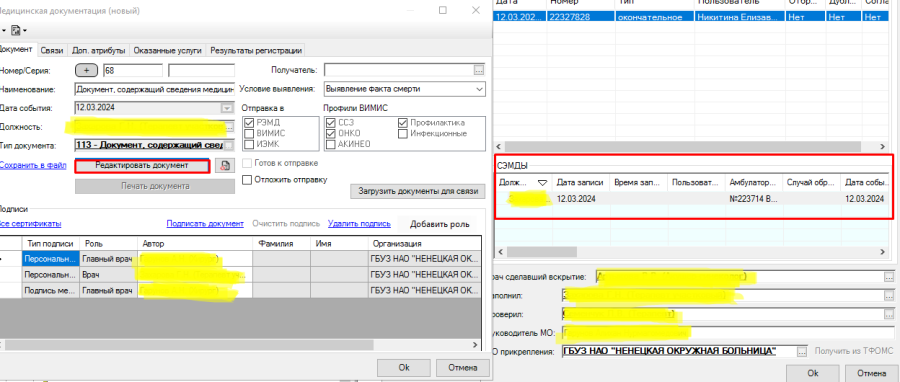Click the Дата записи column header in СЭМДы

[580, 183]
